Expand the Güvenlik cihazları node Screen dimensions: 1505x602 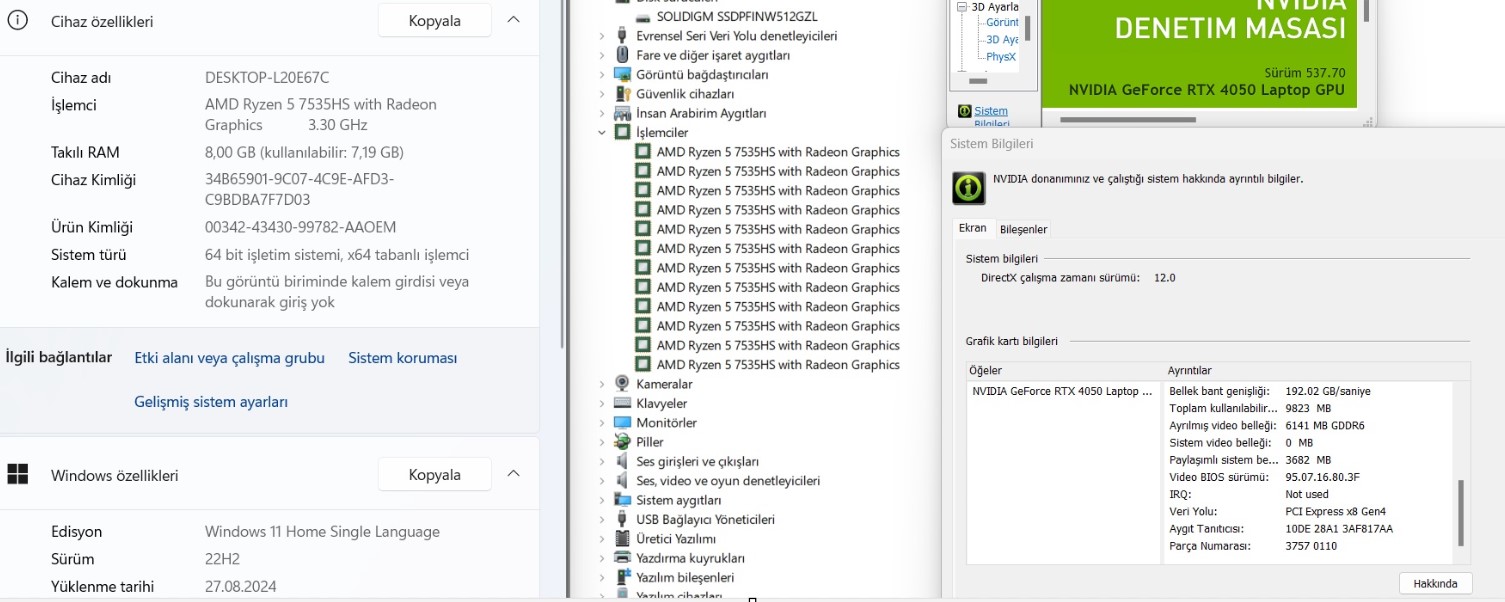(602, 94)
